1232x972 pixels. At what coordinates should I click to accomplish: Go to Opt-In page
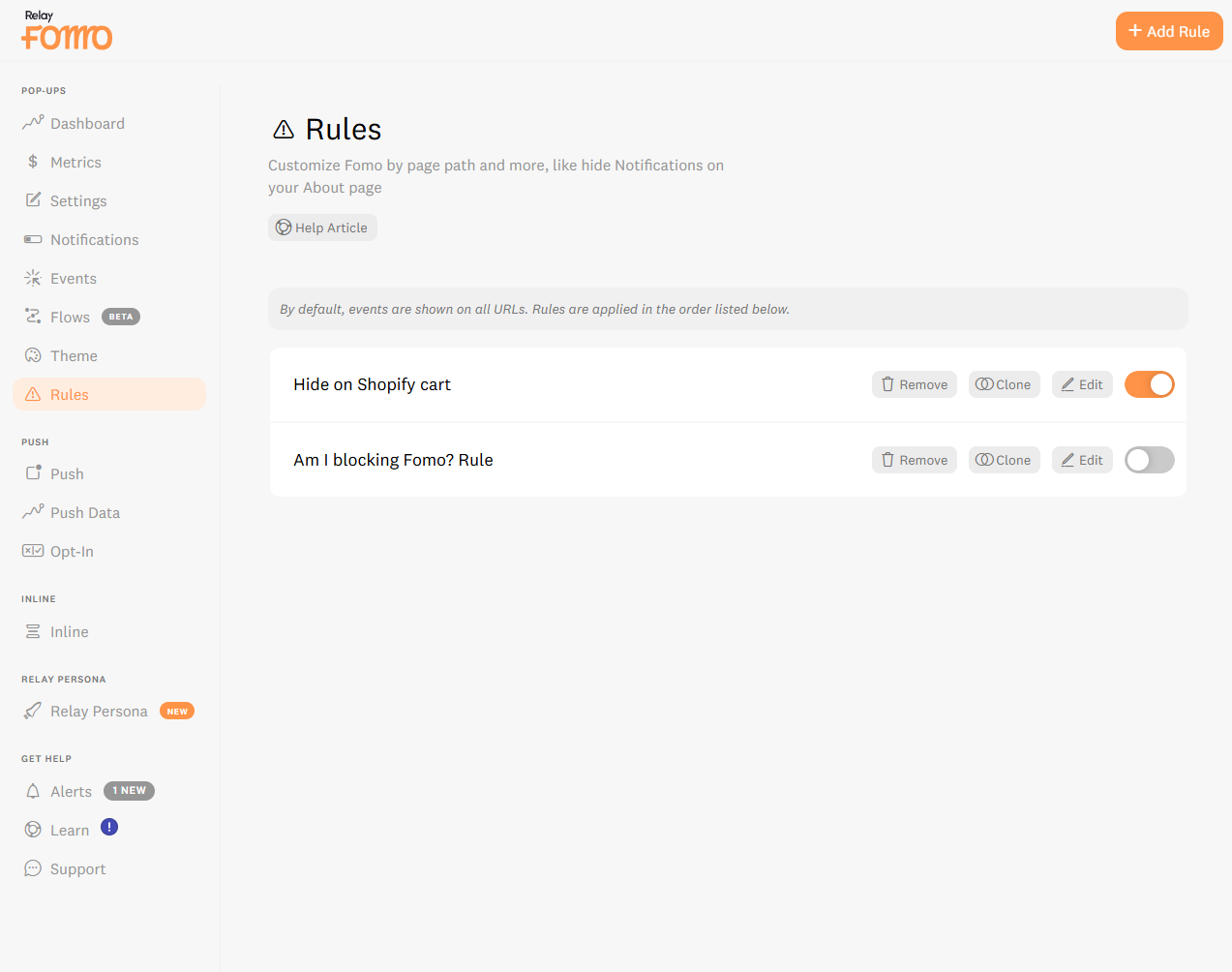[109, 551]
